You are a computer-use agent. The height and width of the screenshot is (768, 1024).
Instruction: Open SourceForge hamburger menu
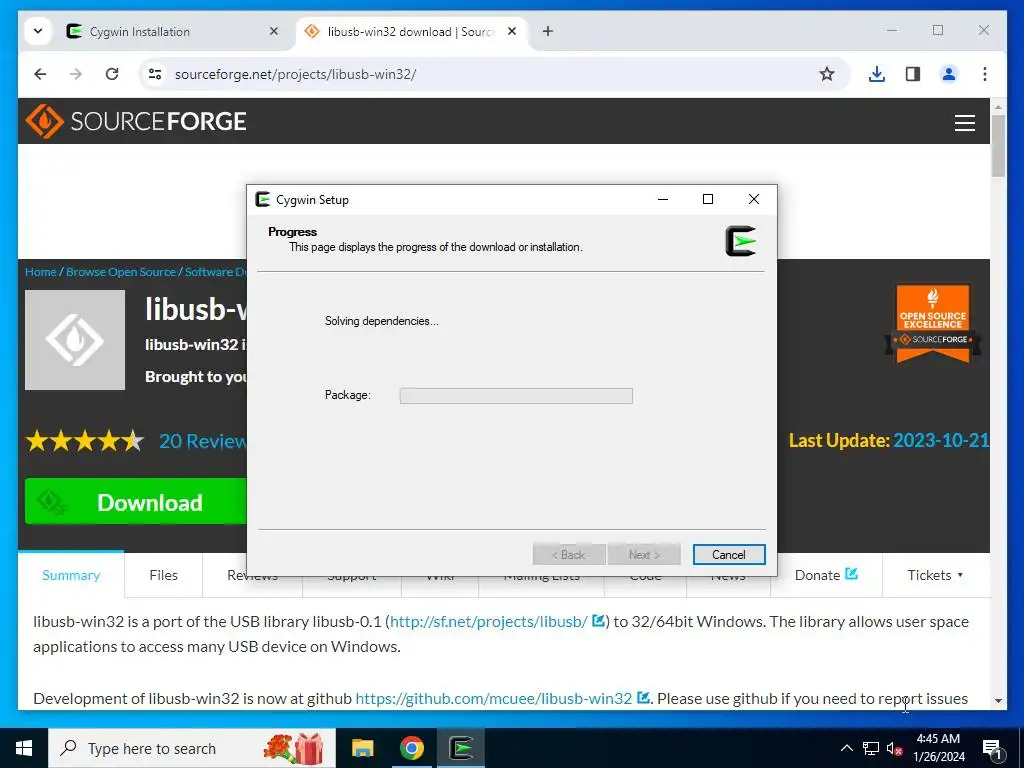[965, 123]
